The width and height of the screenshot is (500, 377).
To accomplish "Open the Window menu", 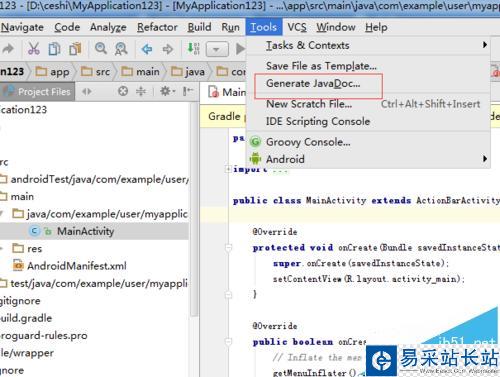I will (x=336, y=27).
